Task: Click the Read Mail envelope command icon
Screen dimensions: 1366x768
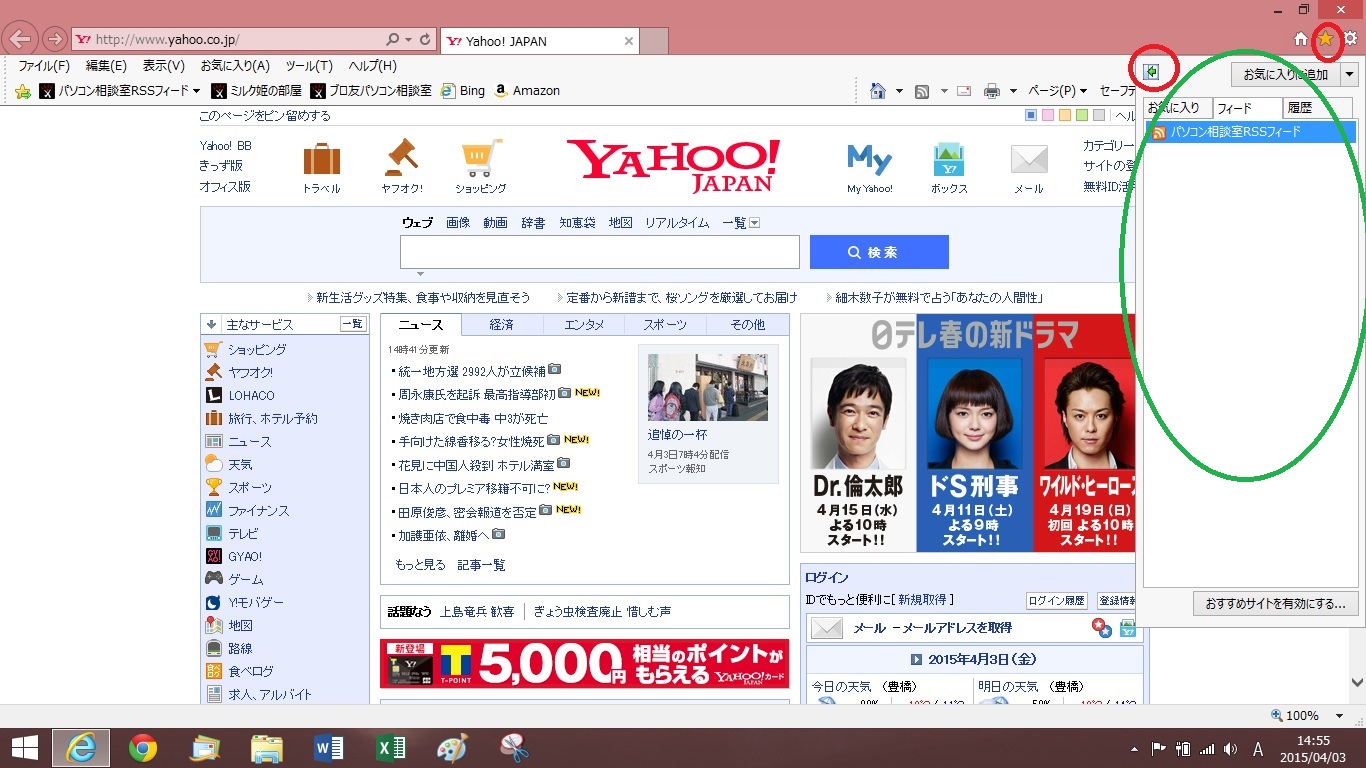Action: (x=964, y=91)
